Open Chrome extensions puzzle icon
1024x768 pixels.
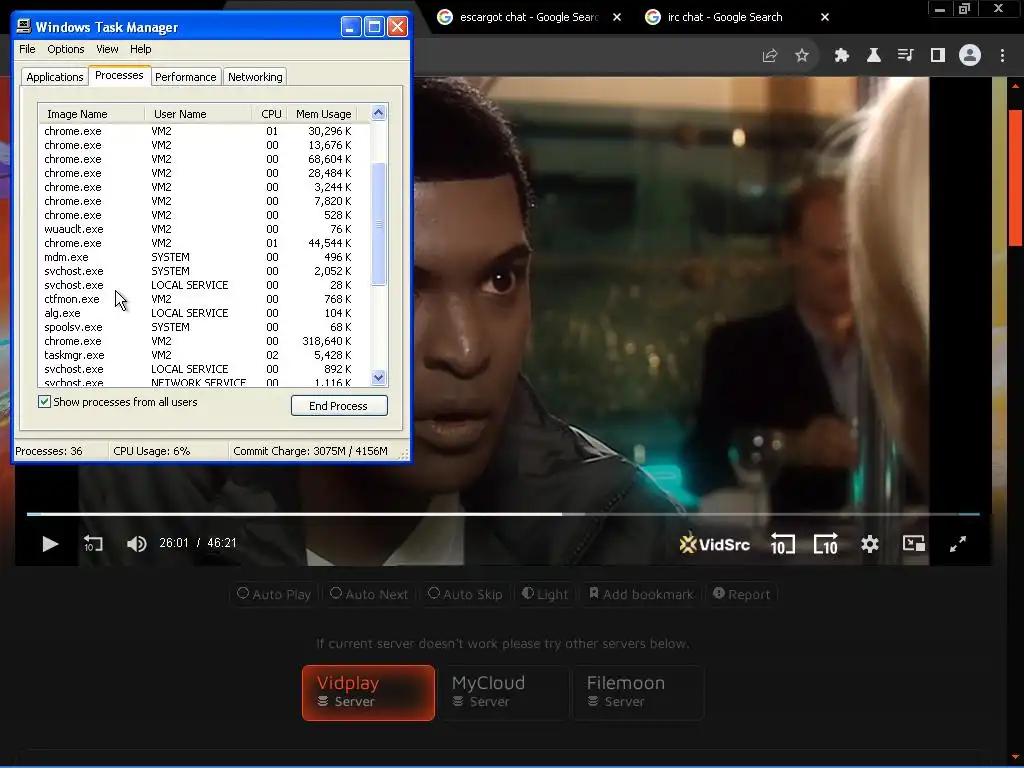click(842, 56)
